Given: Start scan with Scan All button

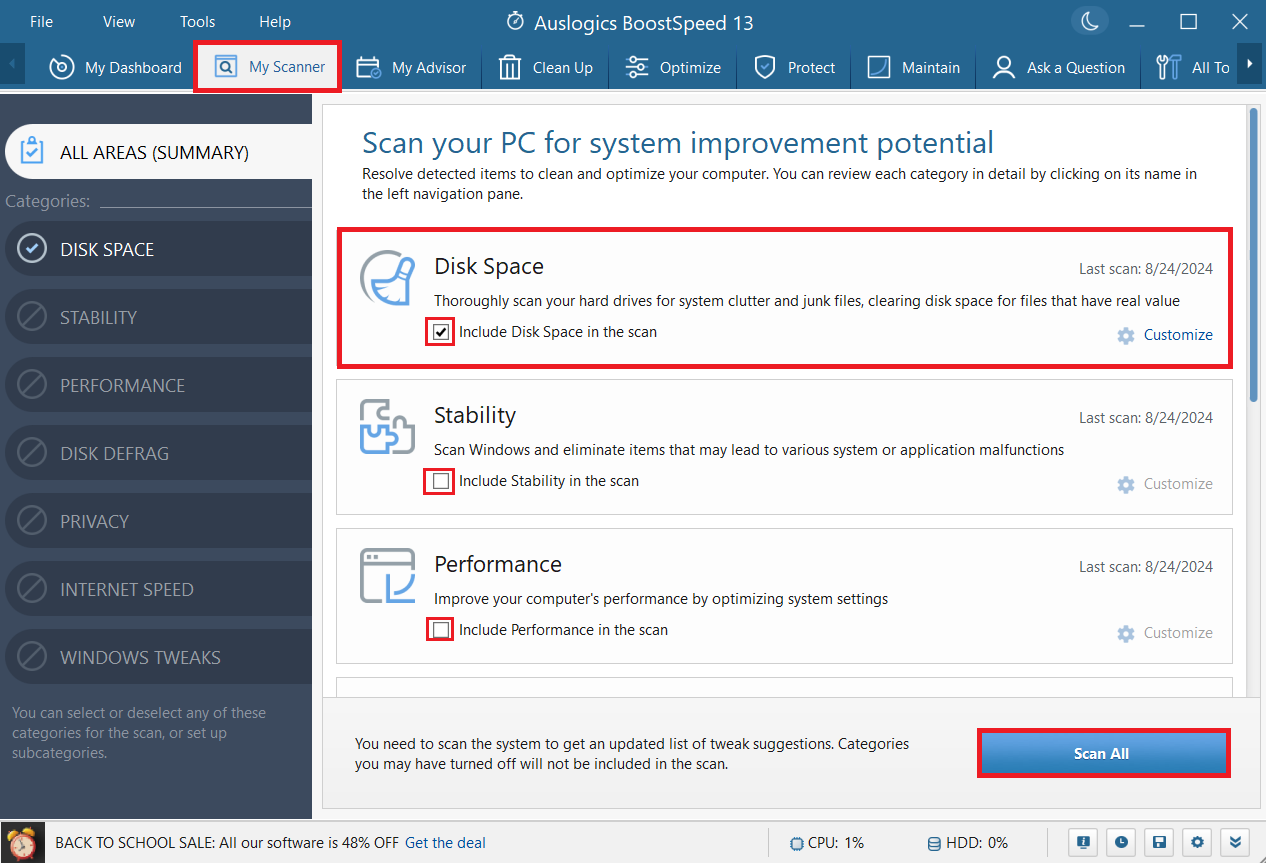Looking at the screenshot, I should coord(1102,753).
